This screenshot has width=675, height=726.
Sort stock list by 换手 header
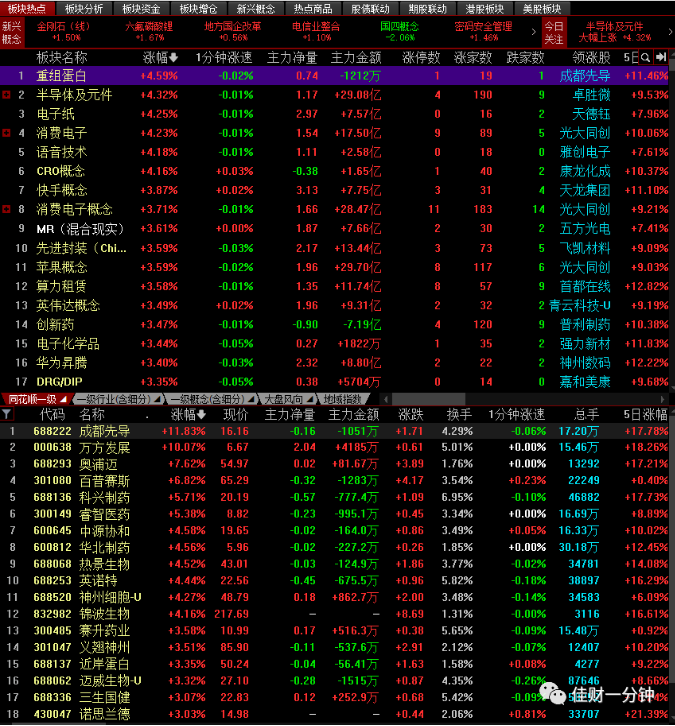(x=459, y=414)
